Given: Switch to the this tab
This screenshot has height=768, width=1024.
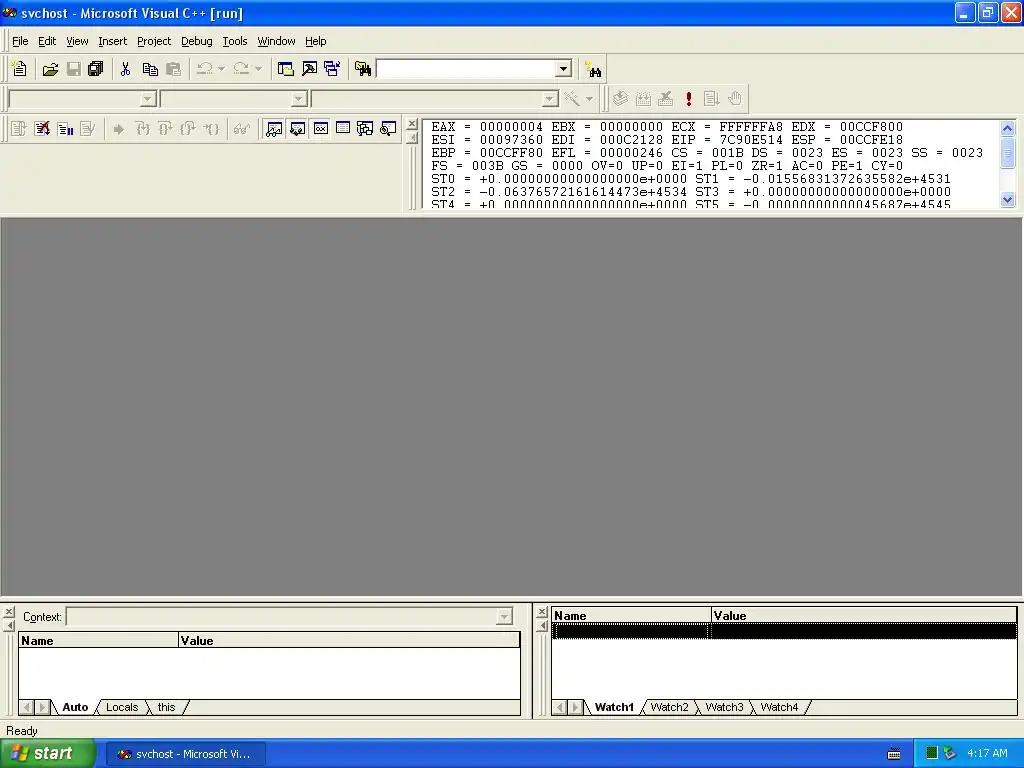Looking at the screenshot, I should pyautogui.click(x=167, y=707).
